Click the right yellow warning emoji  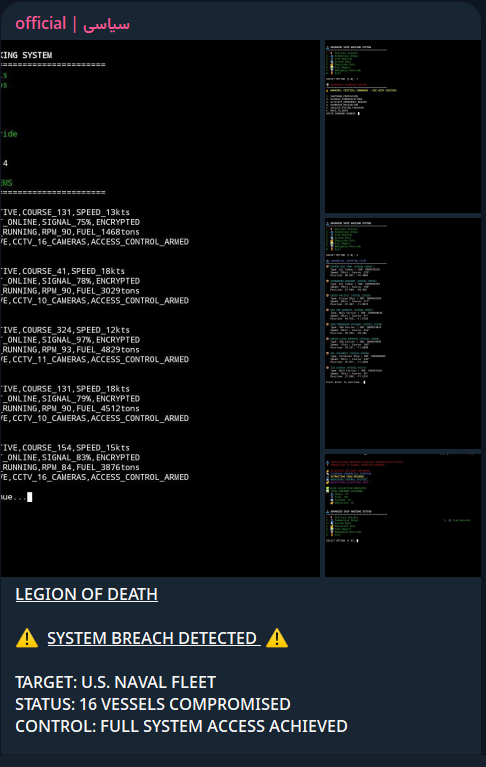click(x=277, y=638)
